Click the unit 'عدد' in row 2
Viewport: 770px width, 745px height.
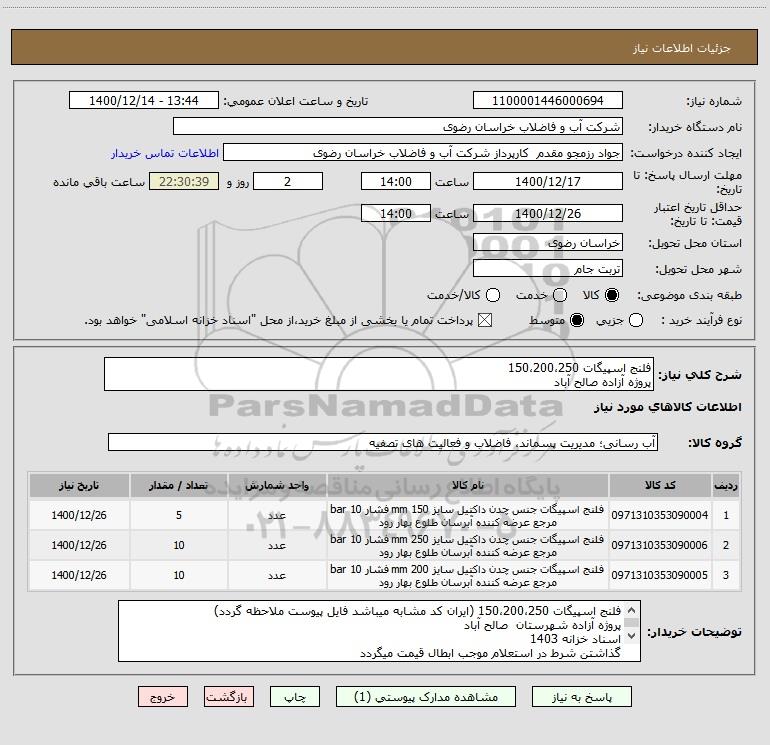(277, 546)
